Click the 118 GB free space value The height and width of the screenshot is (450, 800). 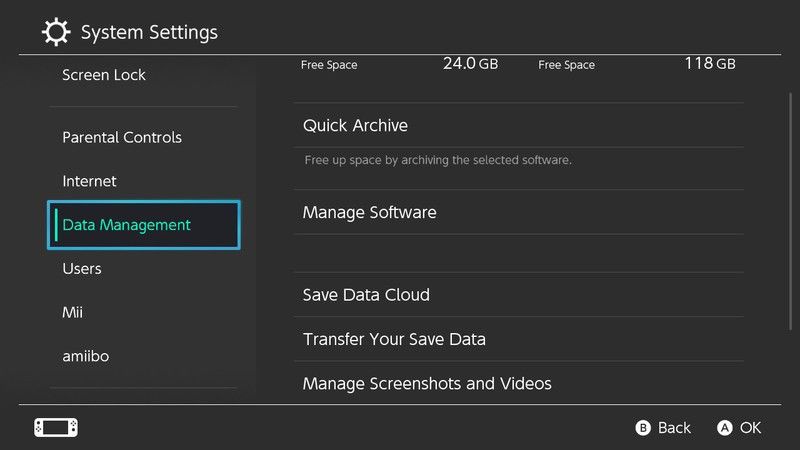tap(709, 64)
